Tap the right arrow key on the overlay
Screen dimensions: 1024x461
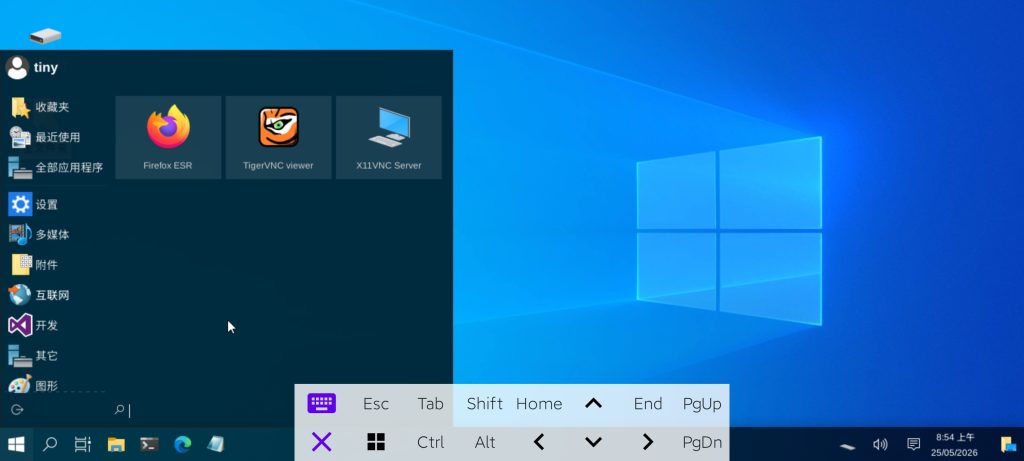[x=648, y=442]
